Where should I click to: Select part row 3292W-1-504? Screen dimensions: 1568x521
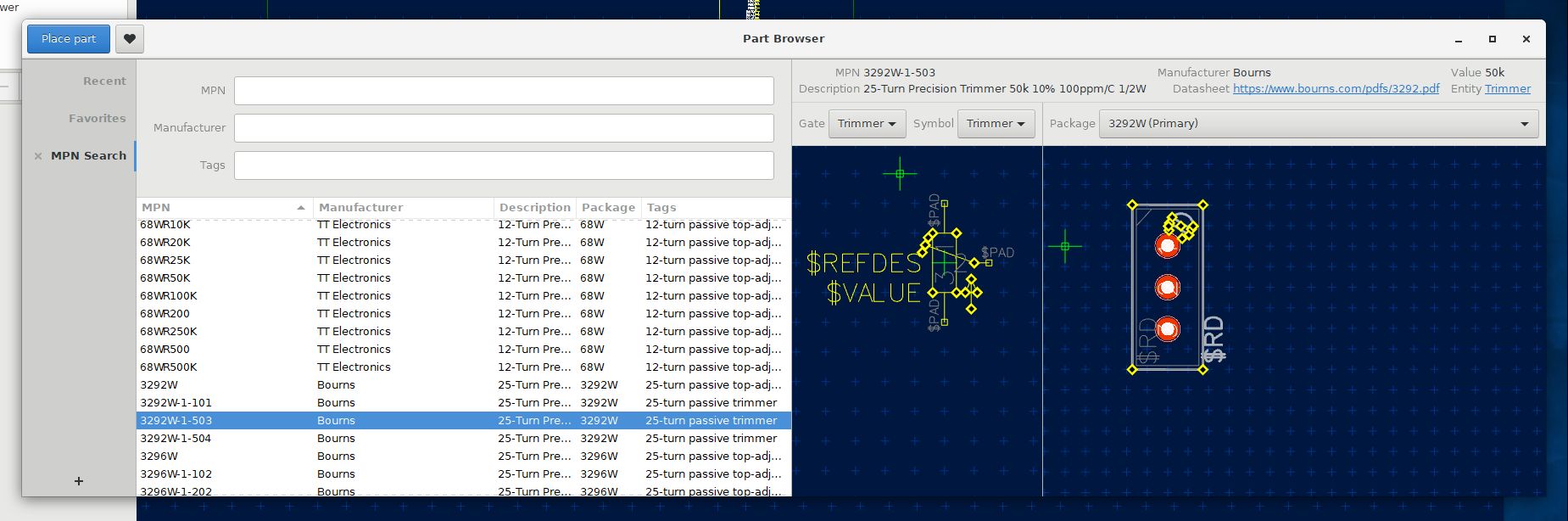click(464, 439)
